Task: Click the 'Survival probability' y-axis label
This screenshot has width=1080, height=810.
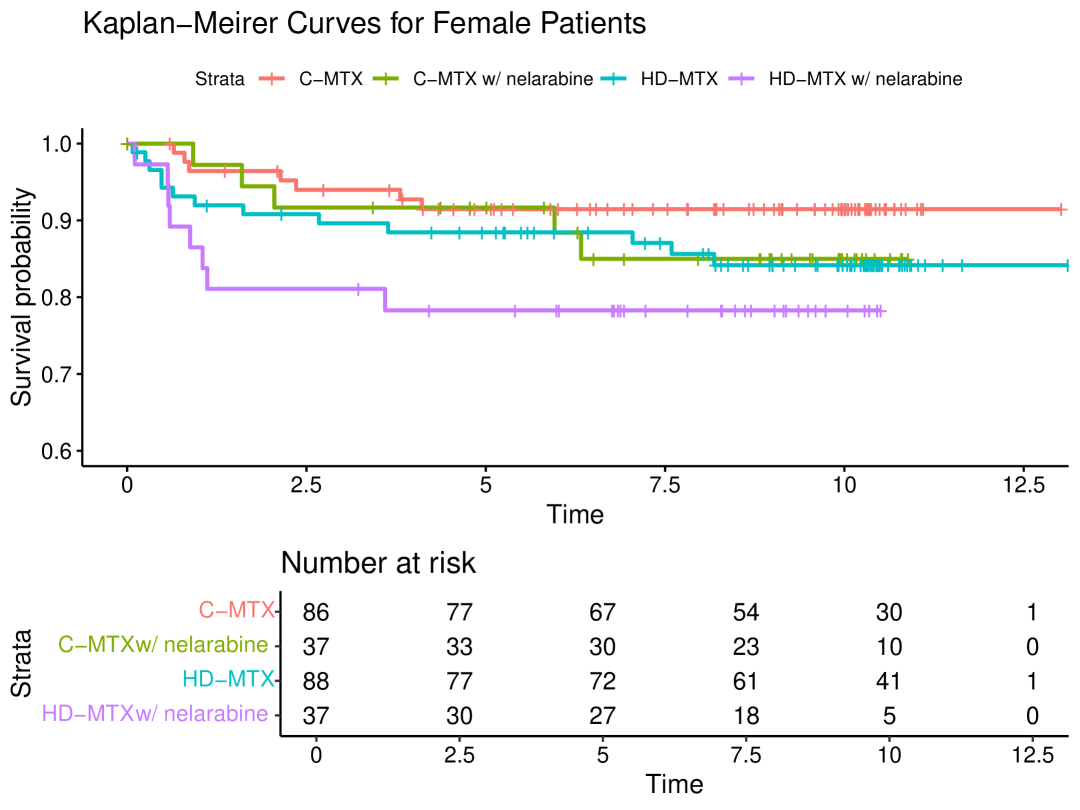Action: [x=22, y=296]
